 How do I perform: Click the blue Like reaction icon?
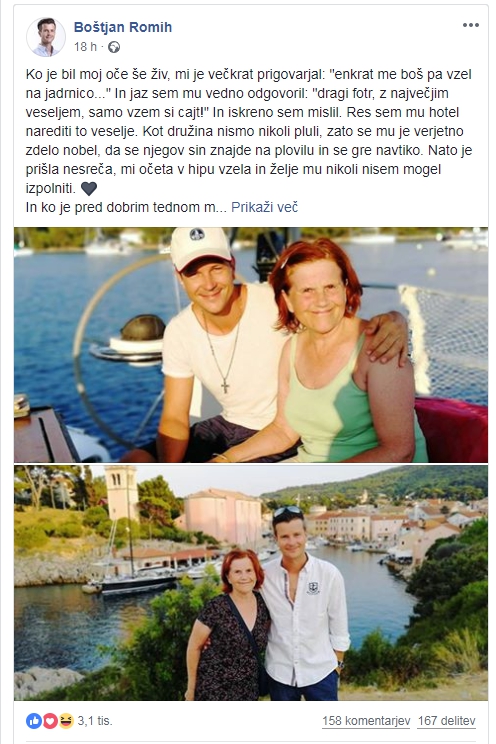pos(34,721)
